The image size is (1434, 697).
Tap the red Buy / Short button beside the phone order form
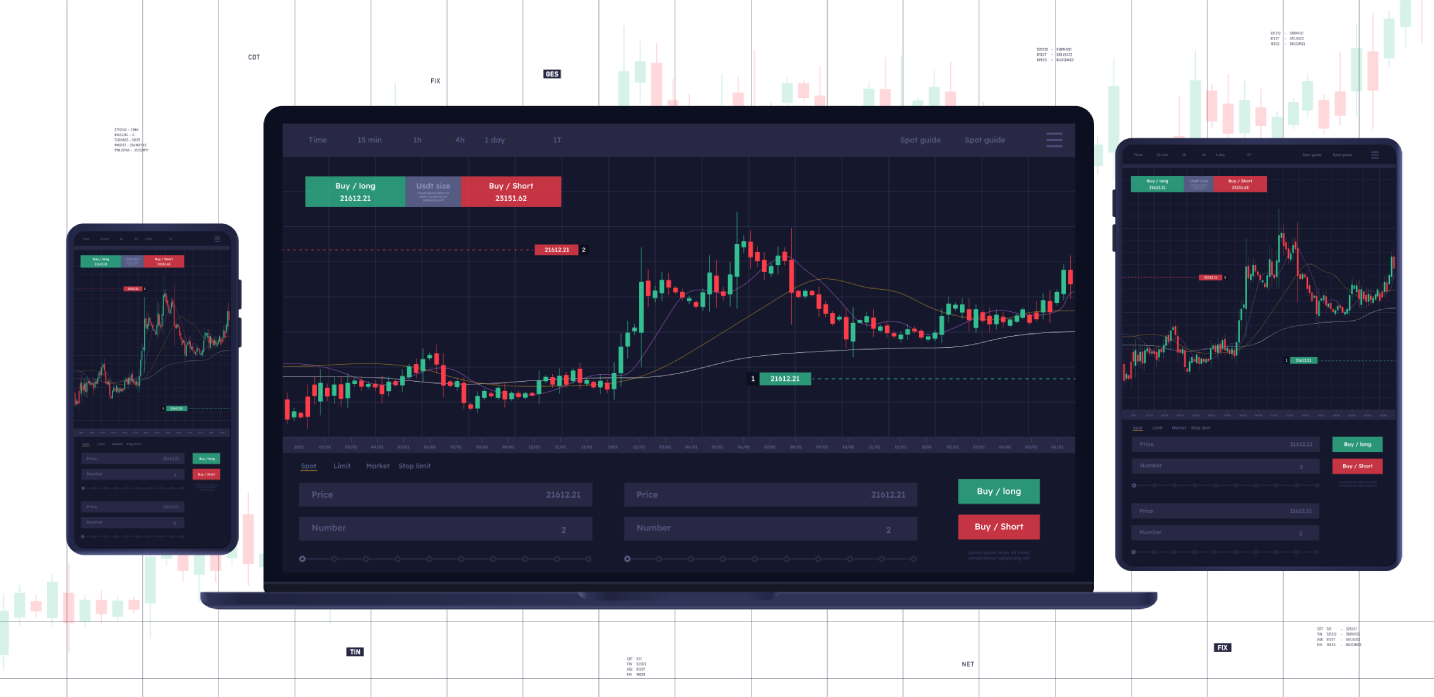(206, 474)
